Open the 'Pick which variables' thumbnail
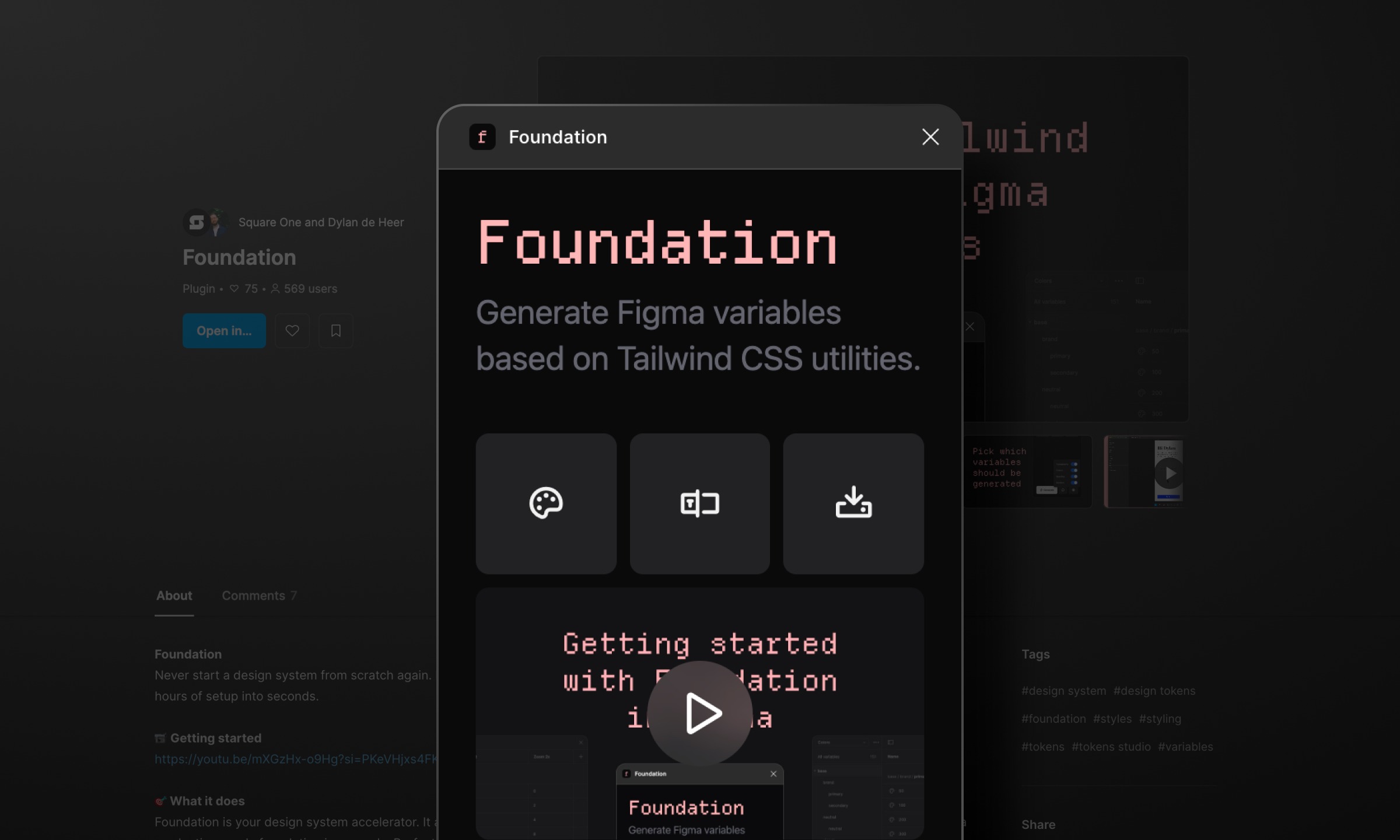Viewport: 1400px width, 840px height. pos(1028,471)
